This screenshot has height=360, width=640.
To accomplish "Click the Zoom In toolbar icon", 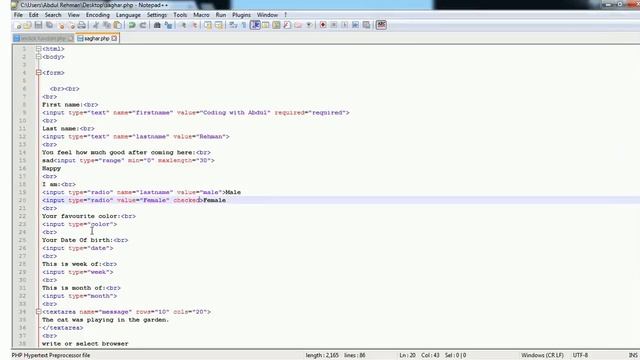I will coord(183,25).
